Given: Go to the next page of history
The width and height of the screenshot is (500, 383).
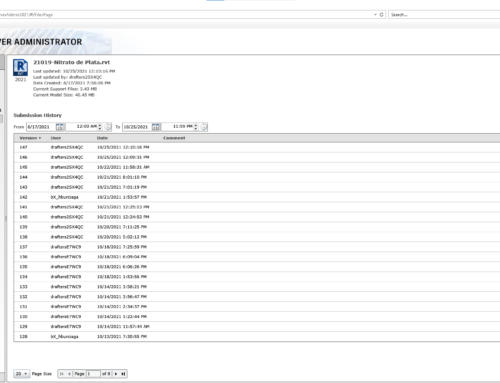Looking at the screenshot, I should click(x=116, y=374).
